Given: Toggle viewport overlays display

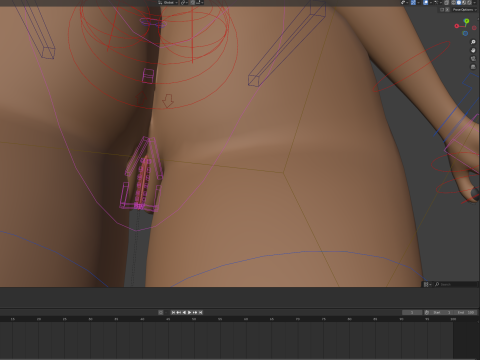Looking at the screenshot, I should [426, 2].
